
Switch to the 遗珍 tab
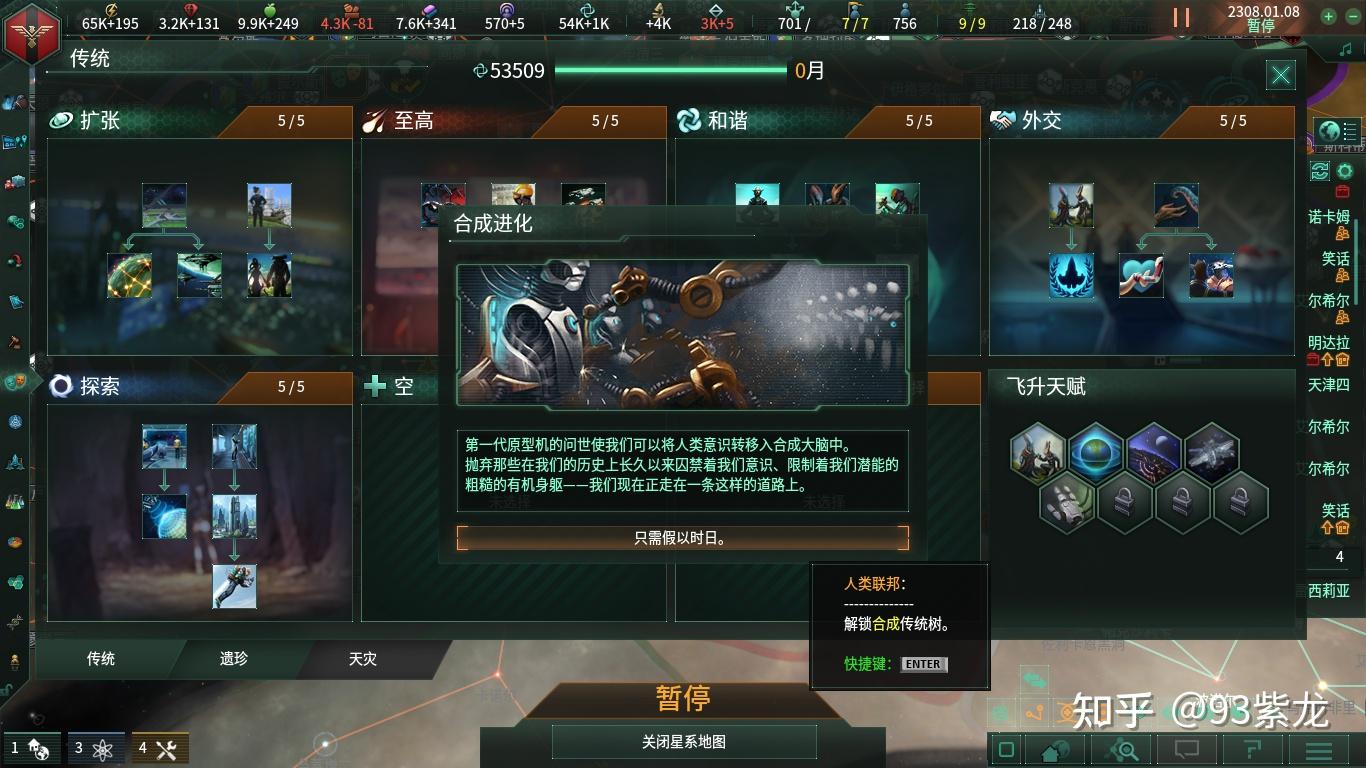(234, 659)
